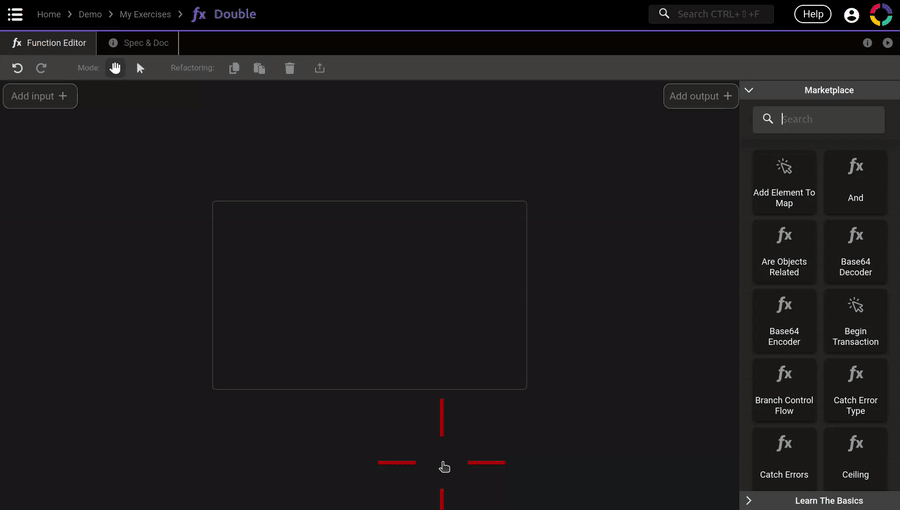Image resolution: width=900 pixels, height=510 pixels.
Task: Select the Function Editor tab
Action: tap(49, 43)
